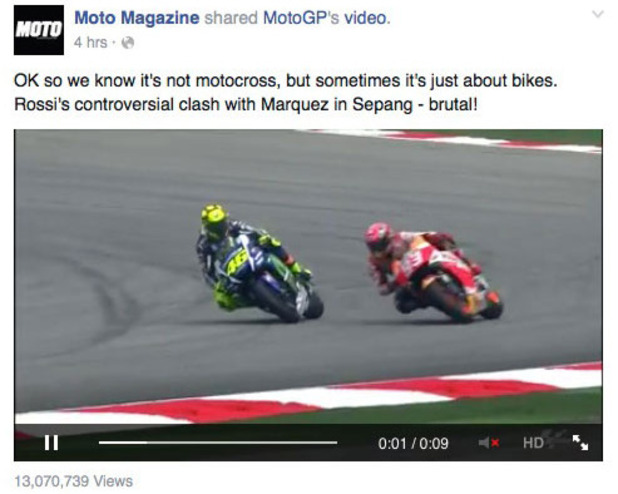Pause the playing video
Viewport: 618px width, 494px height.
coord(51,442)
